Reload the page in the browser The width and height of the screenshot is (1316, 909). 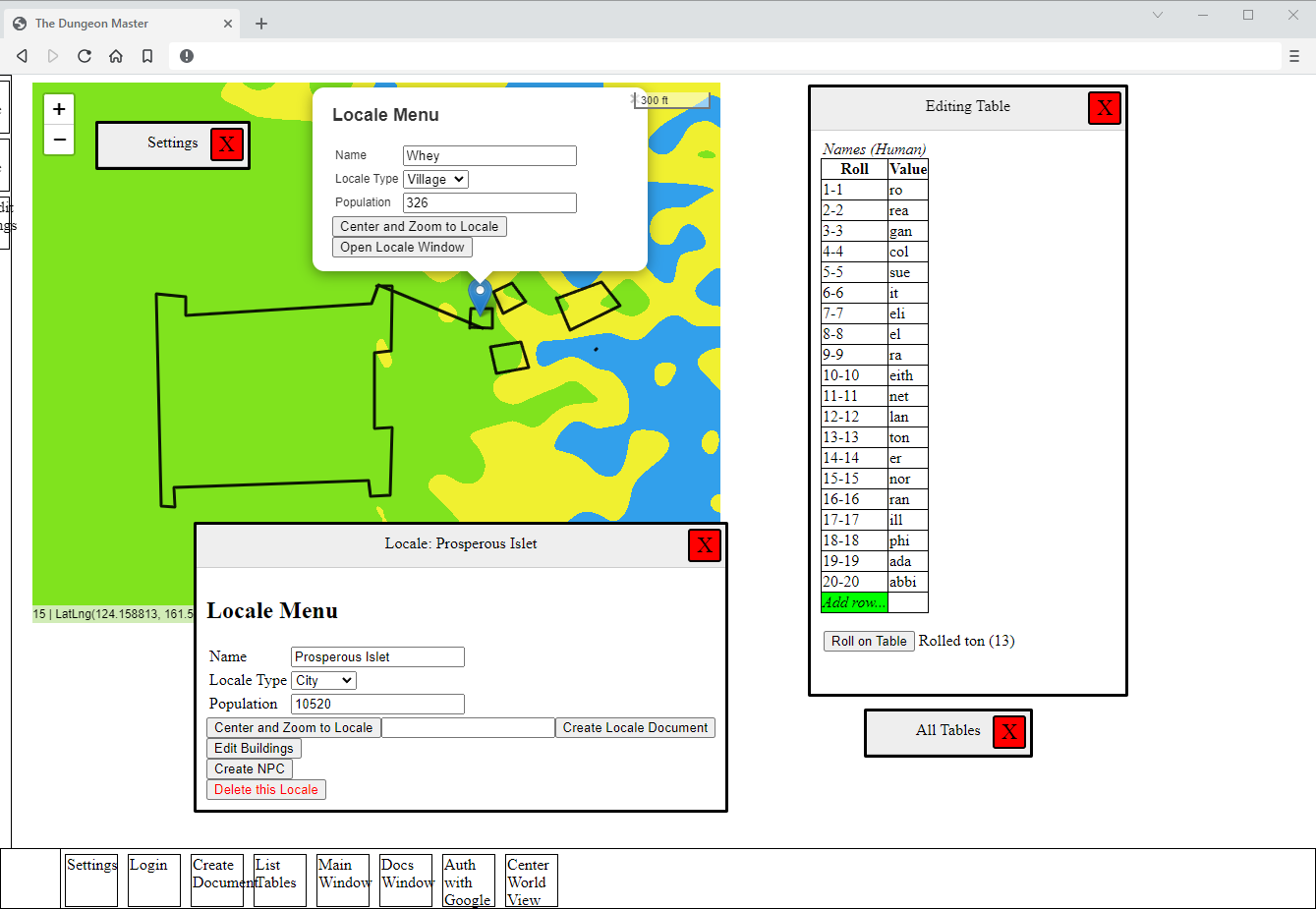[85, 56]
